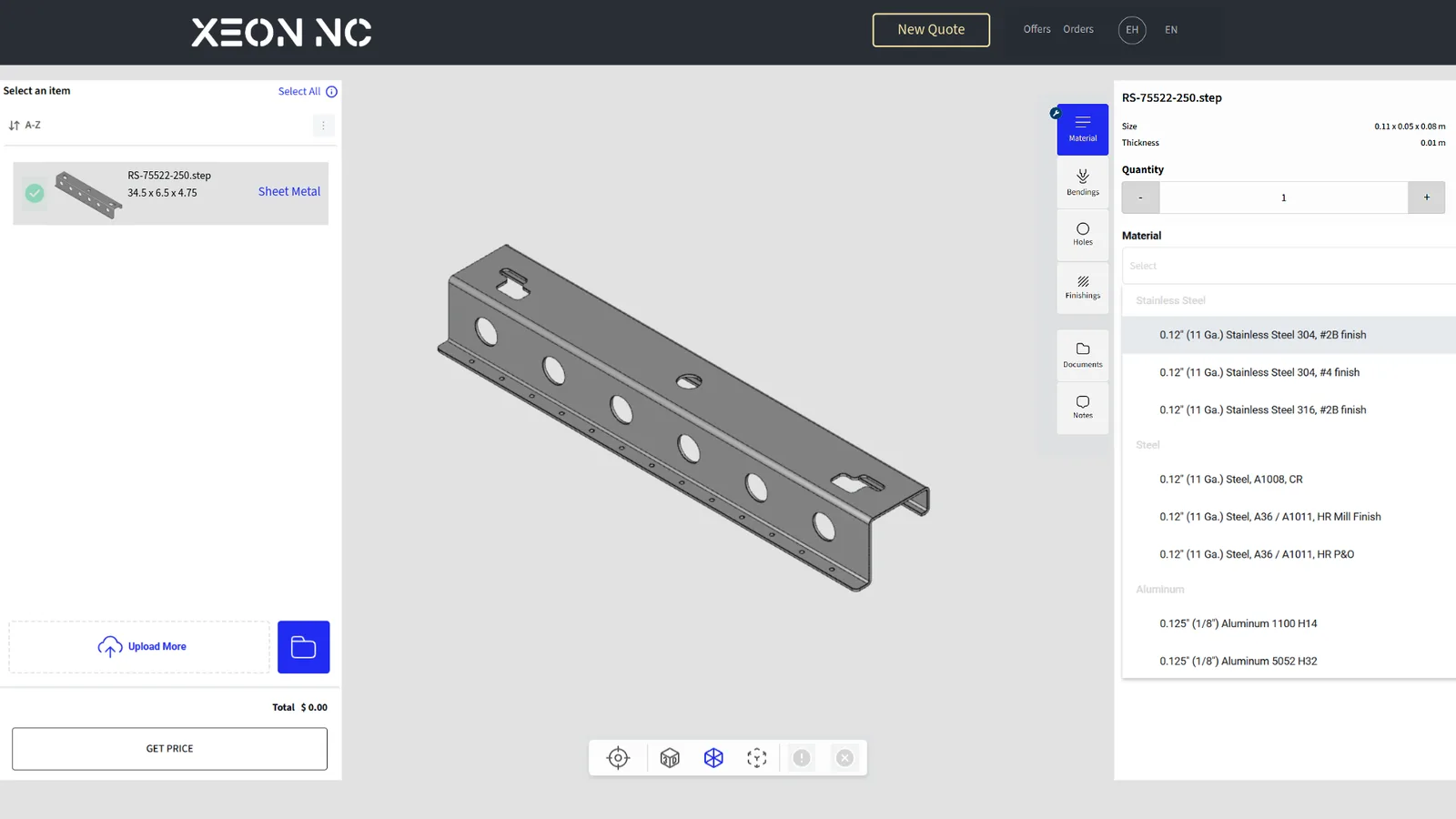Open the item list three-dot menu
The image size is (1456, 819).
(x=323, y=126)
